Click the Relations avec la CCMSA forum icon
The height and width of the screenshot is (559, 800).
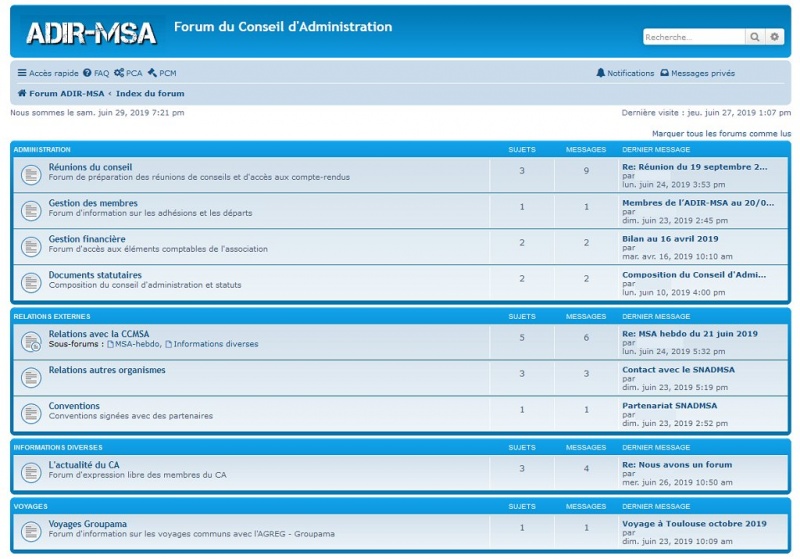click(x=31, y=341)
